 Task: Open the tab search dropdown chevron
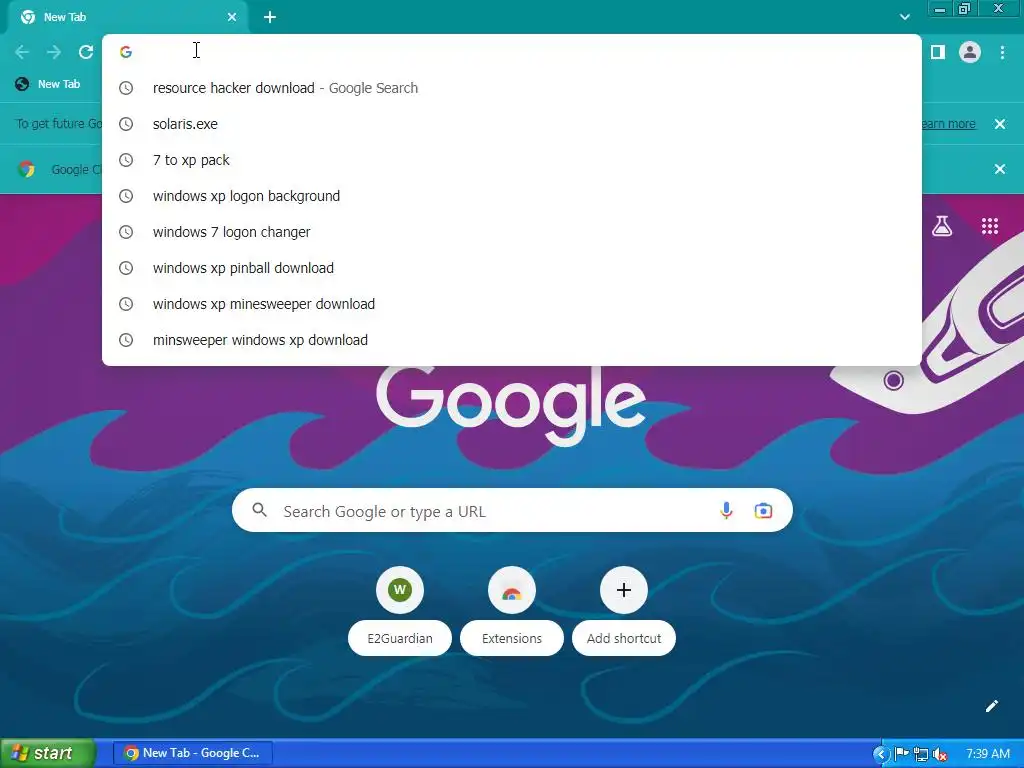(x=904, y=17)
